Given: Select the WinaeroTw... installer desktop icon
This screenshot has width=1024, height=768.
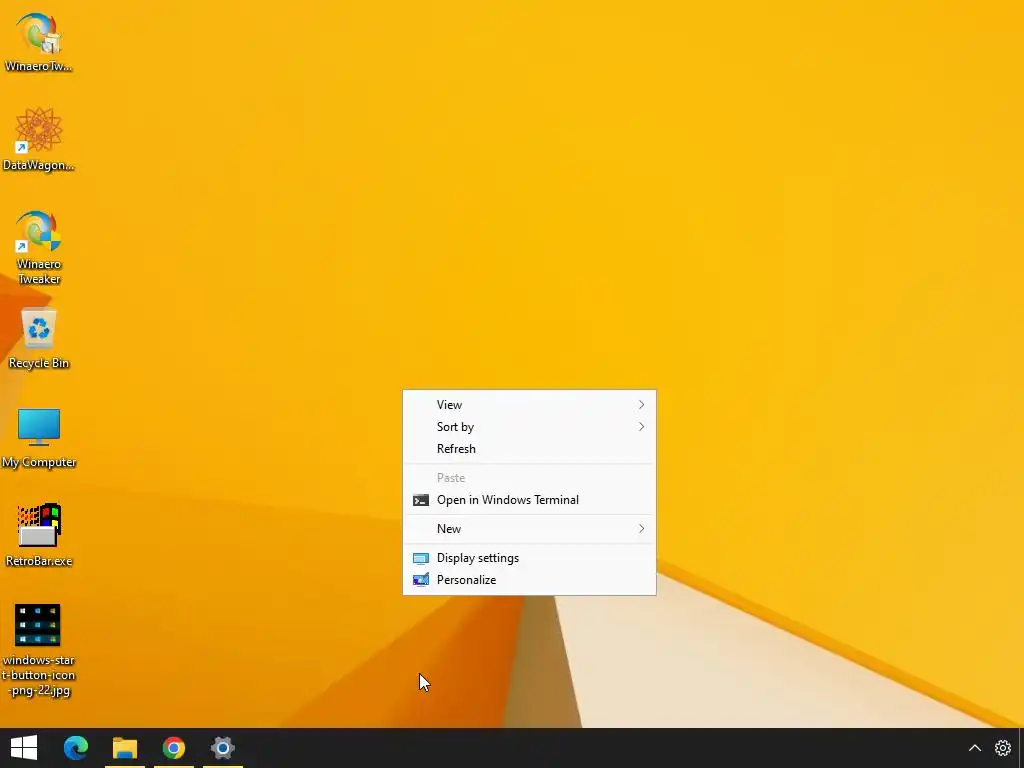Looking at the screenshot, I should tap(39, 41).
